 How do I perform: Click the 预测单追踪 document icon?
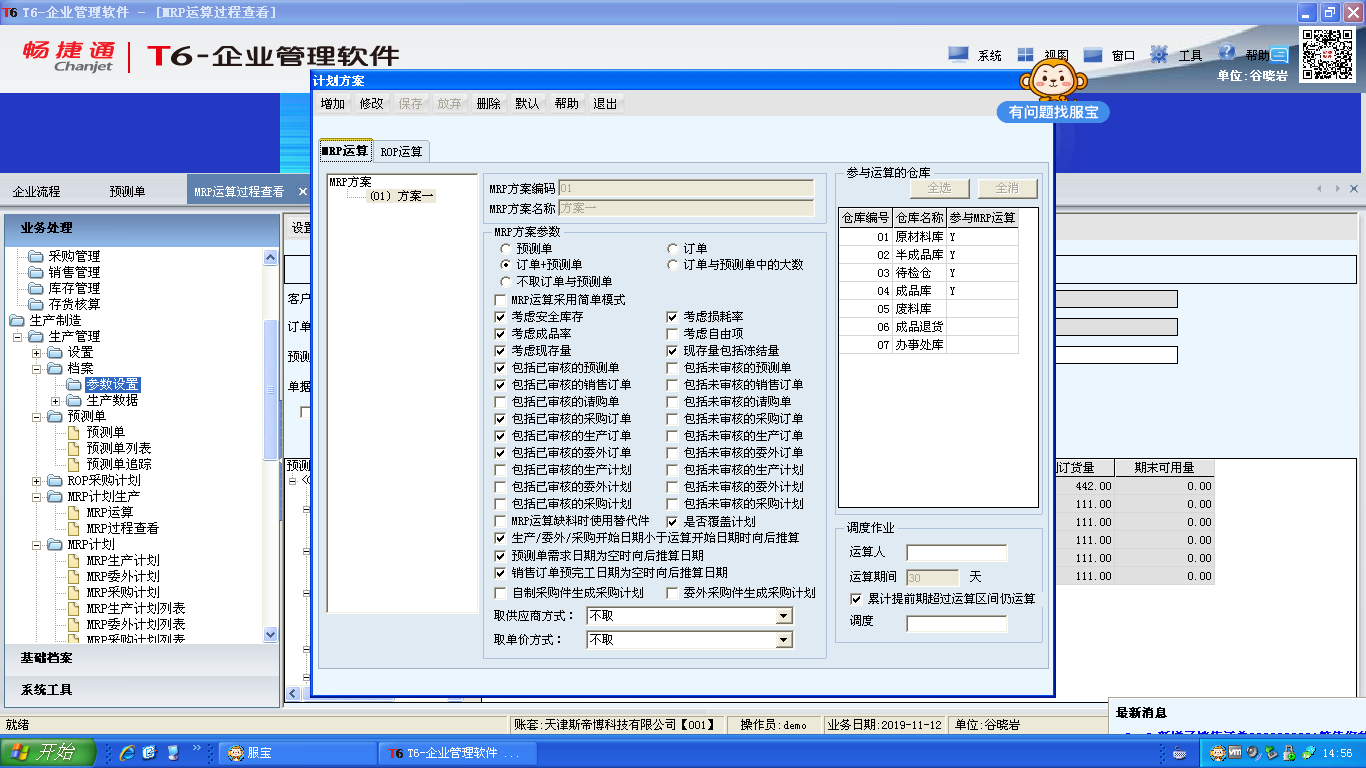pos(74,464)
